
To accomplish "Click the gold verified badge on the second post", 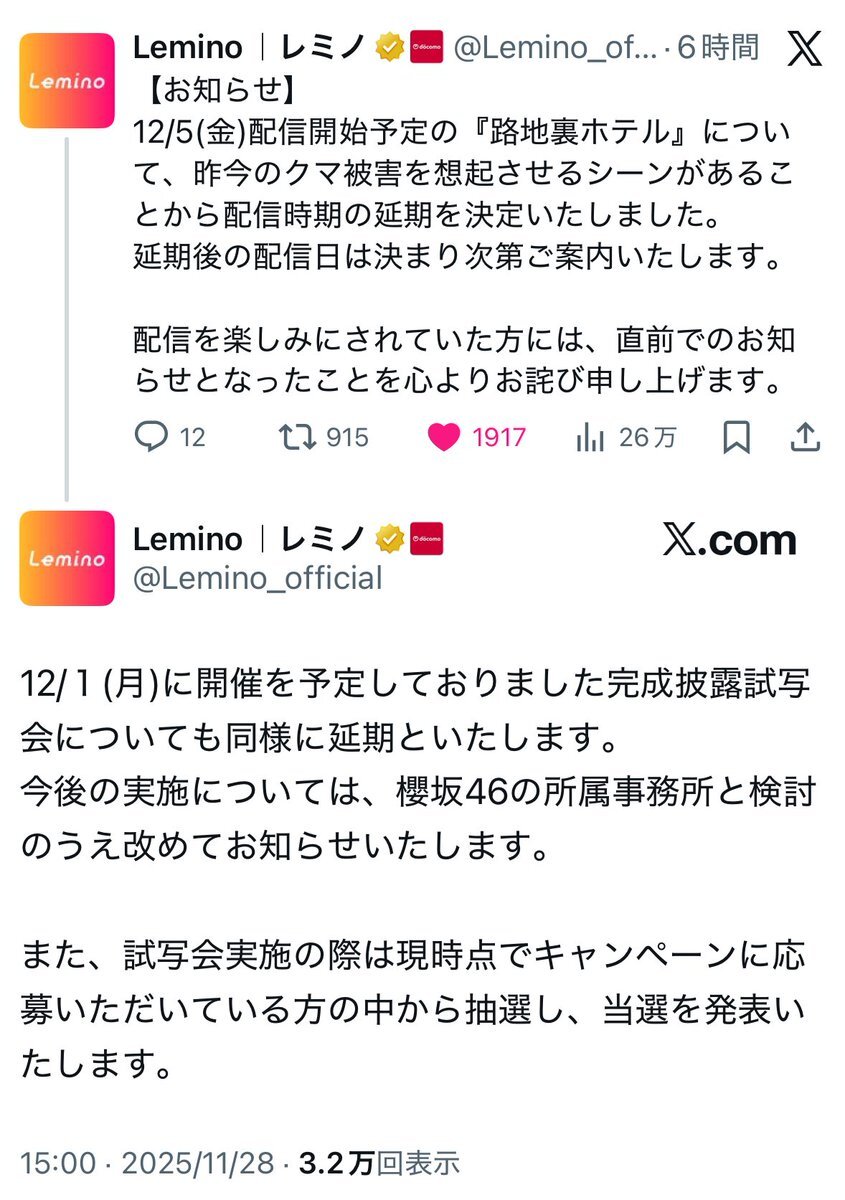I will tap(389, 540).
